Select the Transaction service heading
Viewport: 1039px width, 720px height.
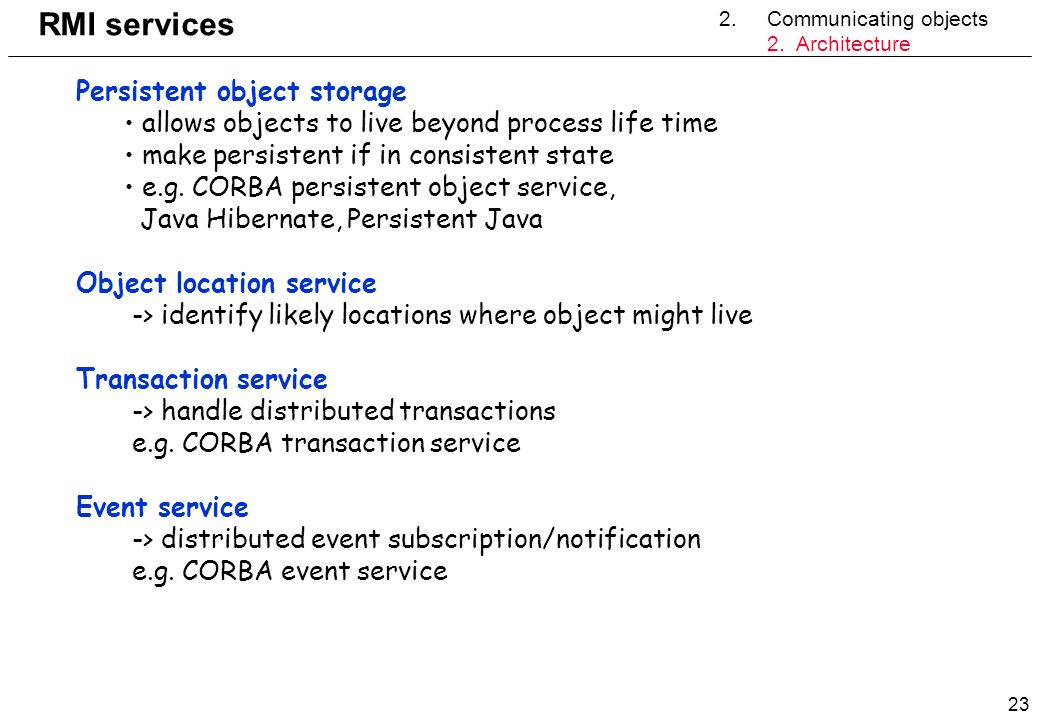pos(201,379)
